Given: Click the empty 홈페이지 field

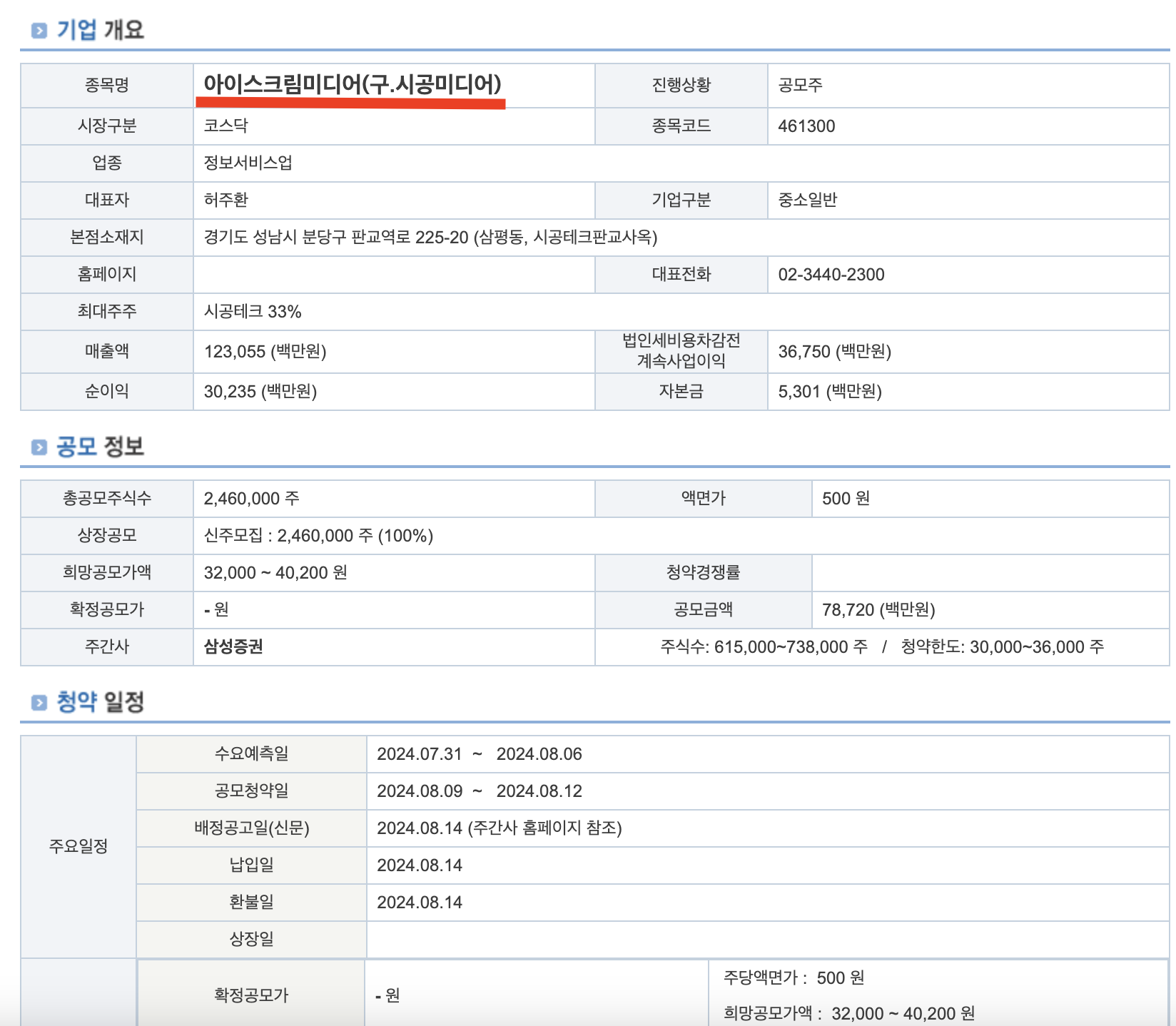Looking at the screenshot, I should coord(392,274).
